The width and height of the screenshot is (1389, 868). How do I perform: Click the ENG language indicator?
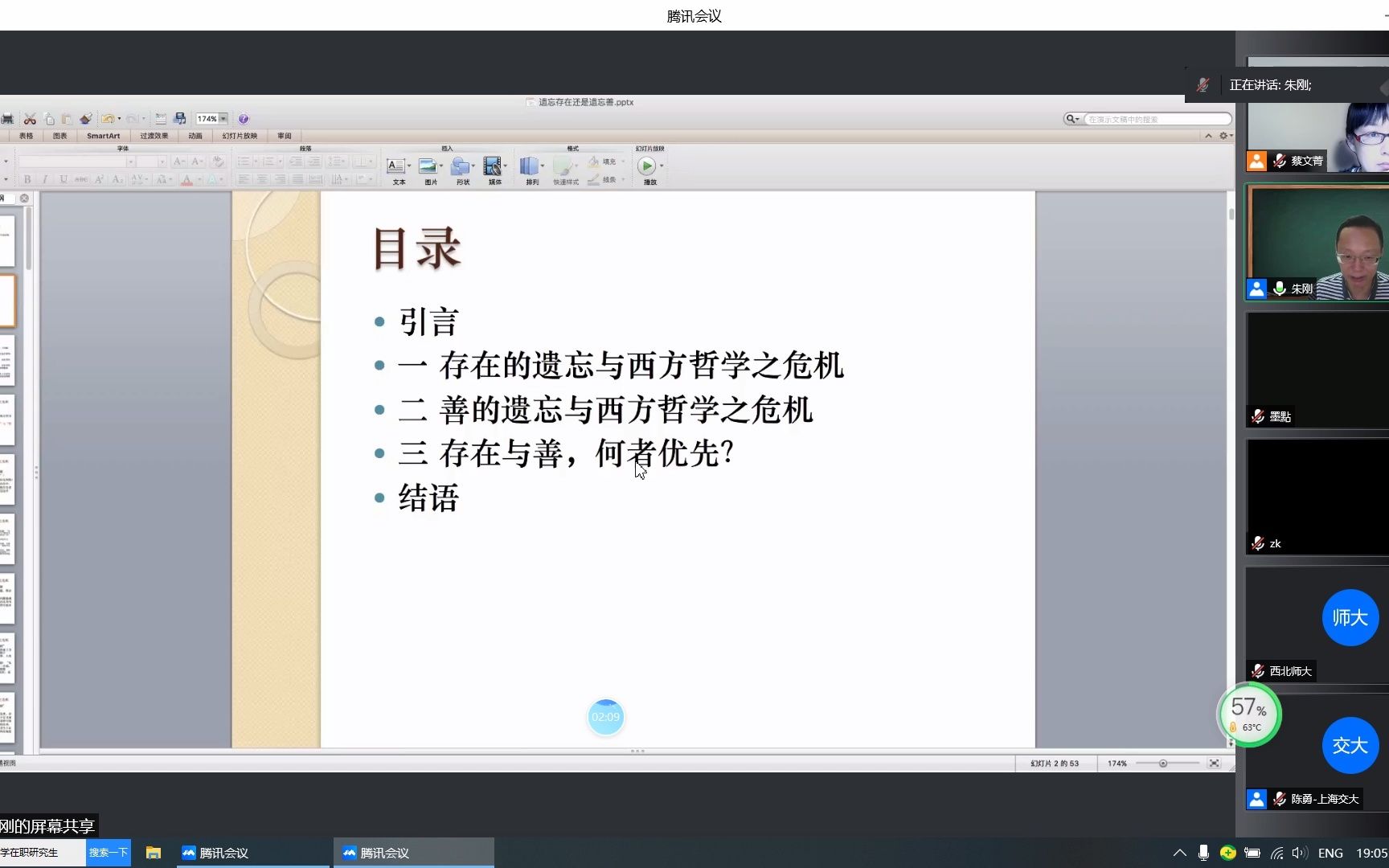tap(1330, 853)
